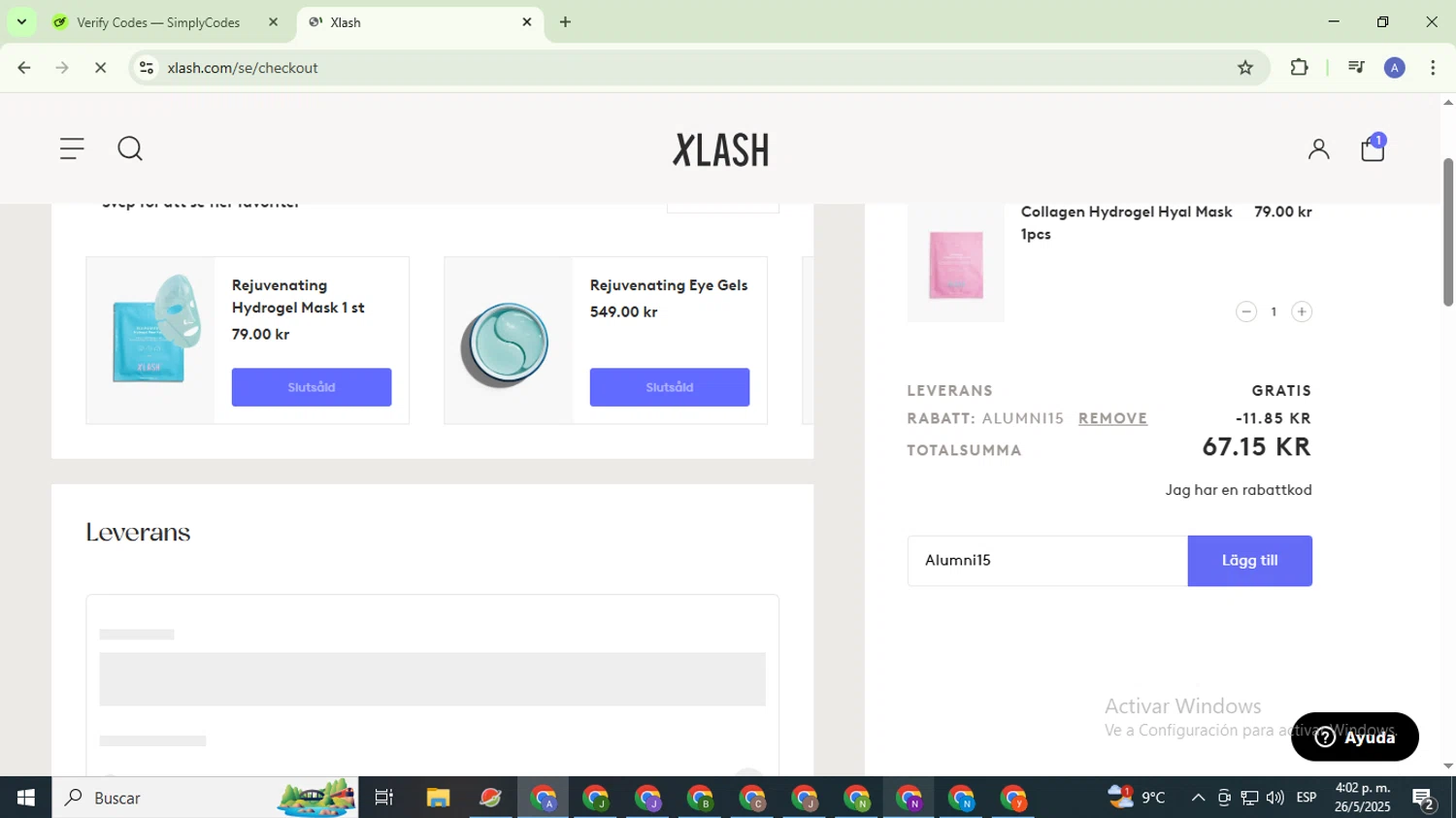Open the Ayuda help chat widget
The width and height of the screenshot is (1456, 818).
tap(1354, 737)
